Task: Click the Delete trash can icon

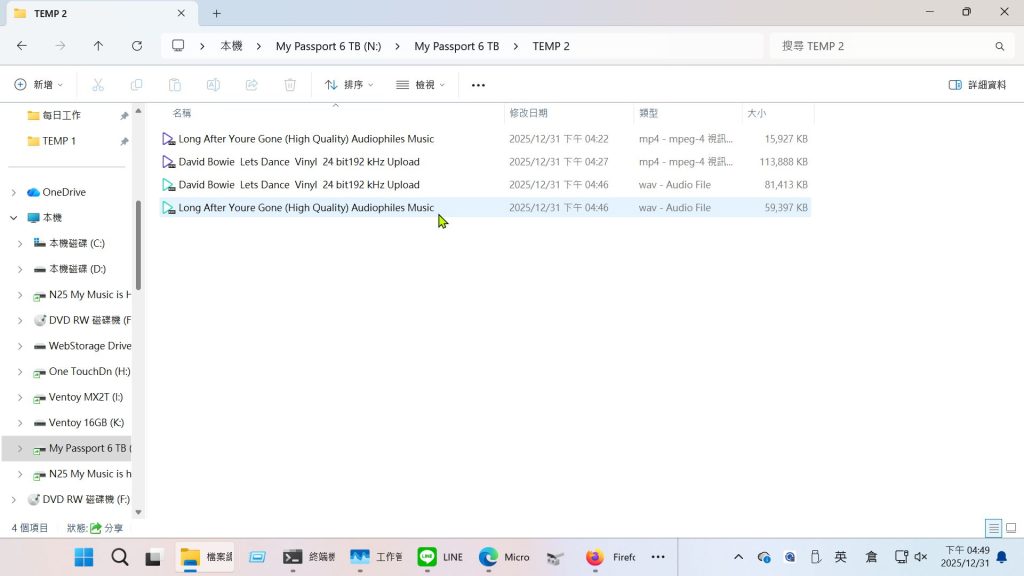Action: [x=290, y=85]
